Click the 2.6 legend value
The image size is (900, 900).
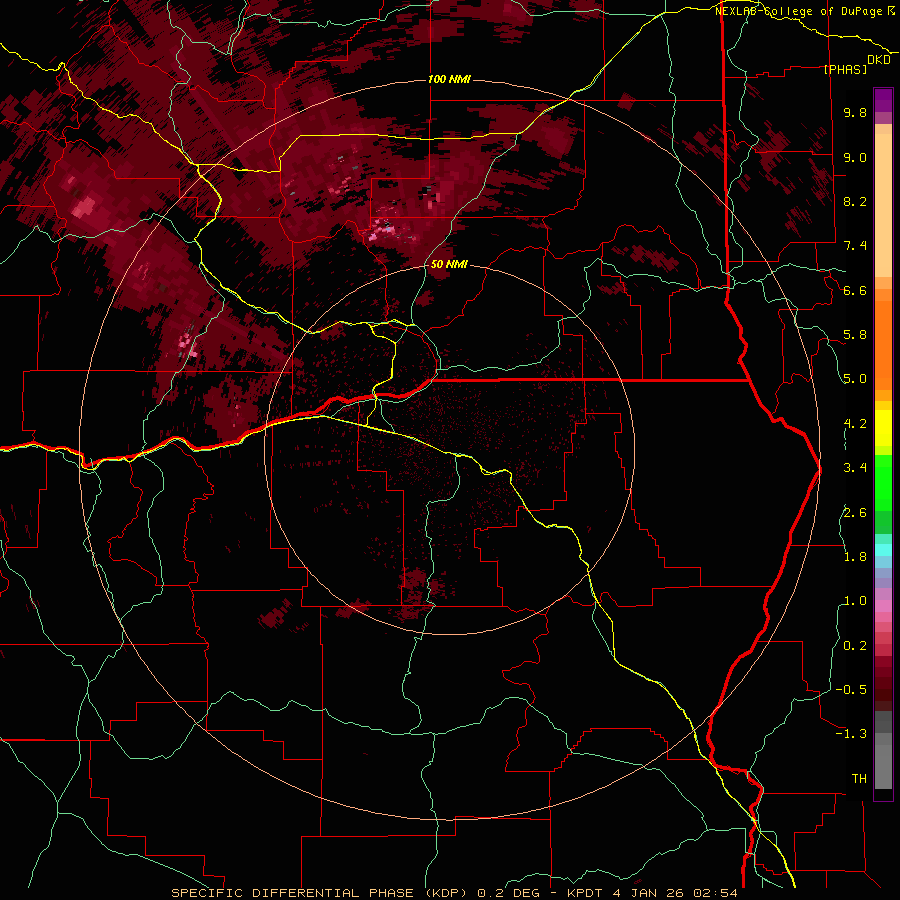click(x=855, y=513)
